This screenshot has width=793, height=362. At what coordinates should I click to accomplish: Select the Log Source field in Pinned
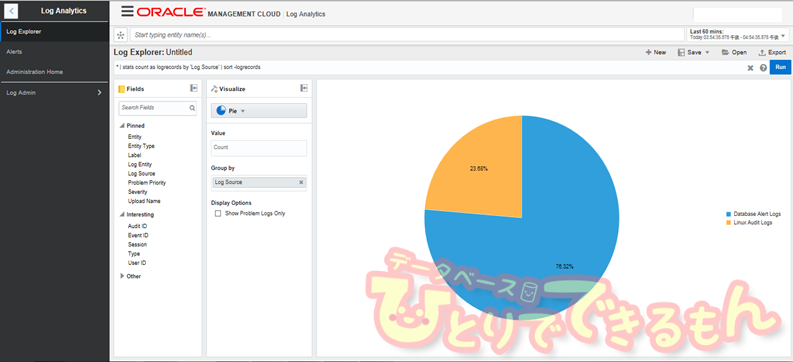point(142,173)
